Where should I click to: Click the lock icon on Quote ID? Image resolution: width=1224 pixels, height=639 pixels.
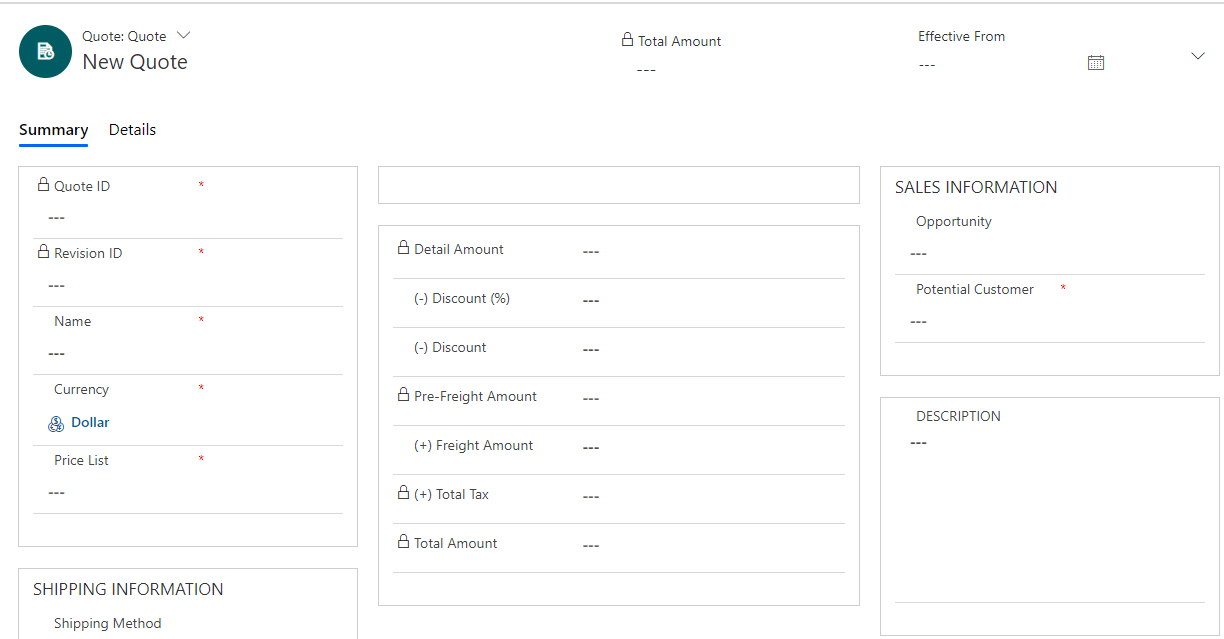43,185
